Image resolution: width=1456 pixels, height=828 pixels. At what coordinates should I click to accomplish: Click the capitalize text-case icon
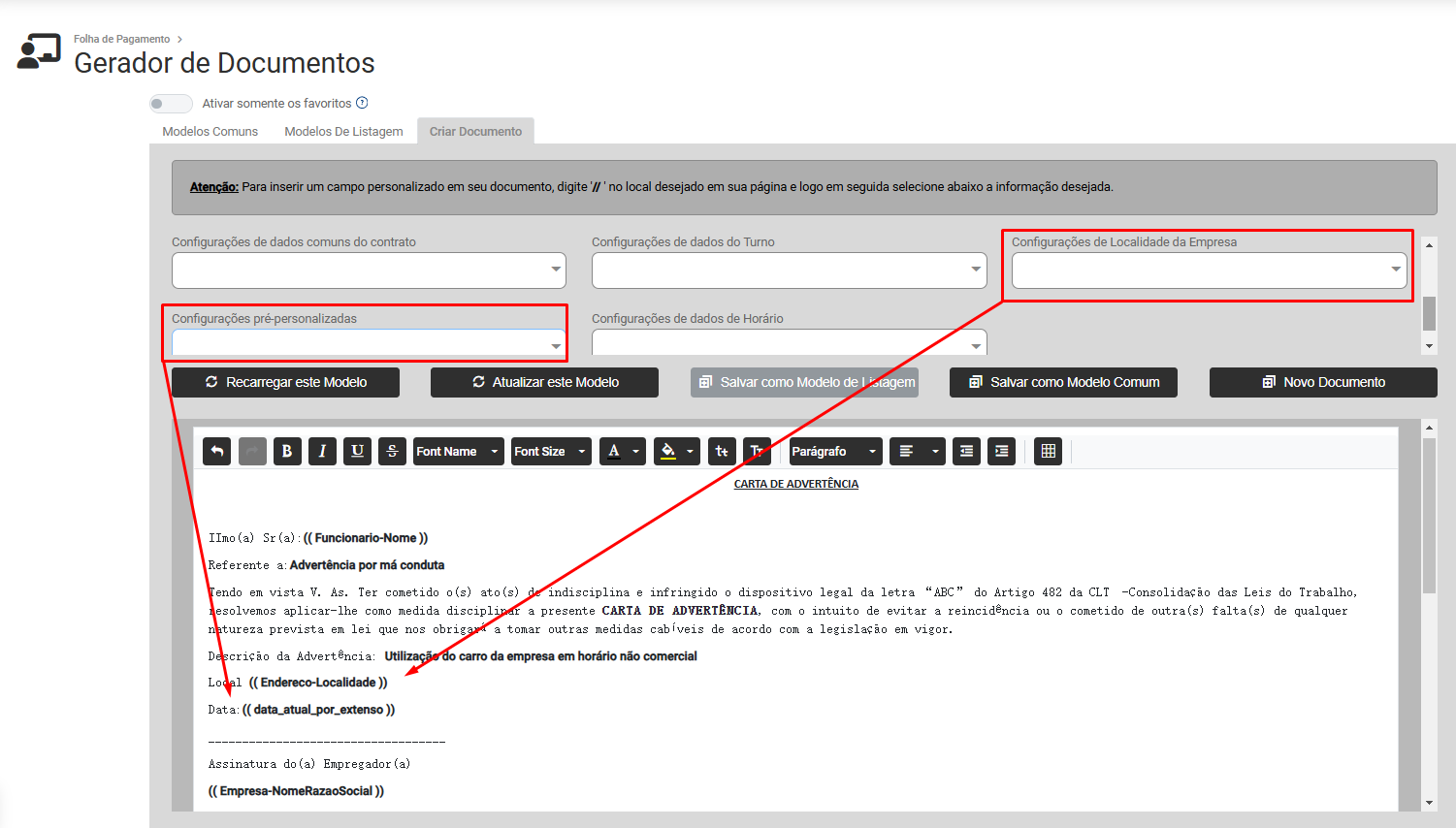[x=757, y=451]
